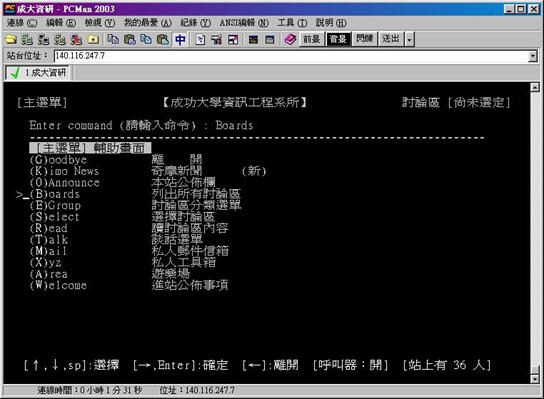The width and height of the screenshot is (544, 399).
Task: Toggle the 閃爍 blink button
Action: [x=364, y=39]
